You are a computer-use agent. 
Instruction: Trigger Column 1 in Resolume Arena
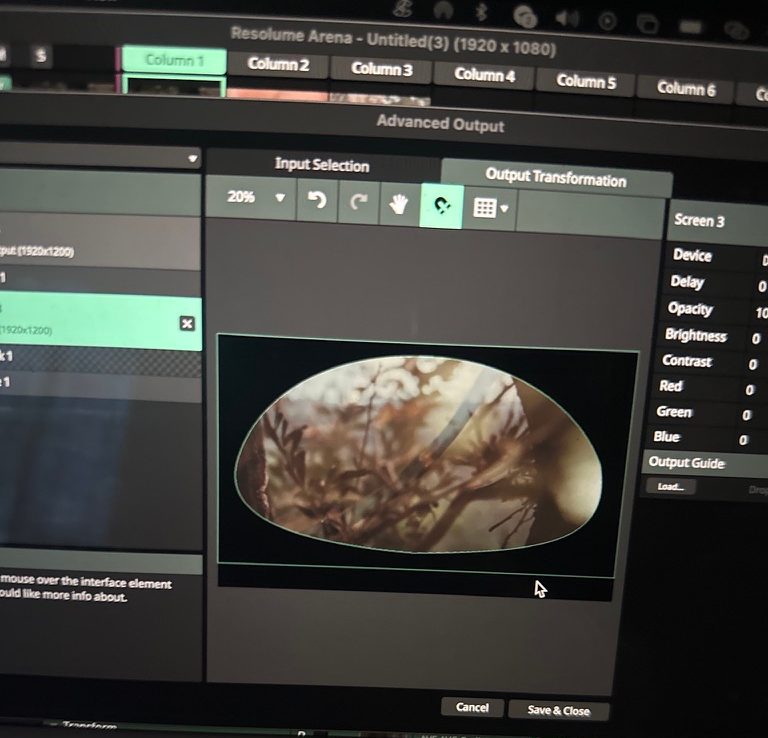click(174, 60)
